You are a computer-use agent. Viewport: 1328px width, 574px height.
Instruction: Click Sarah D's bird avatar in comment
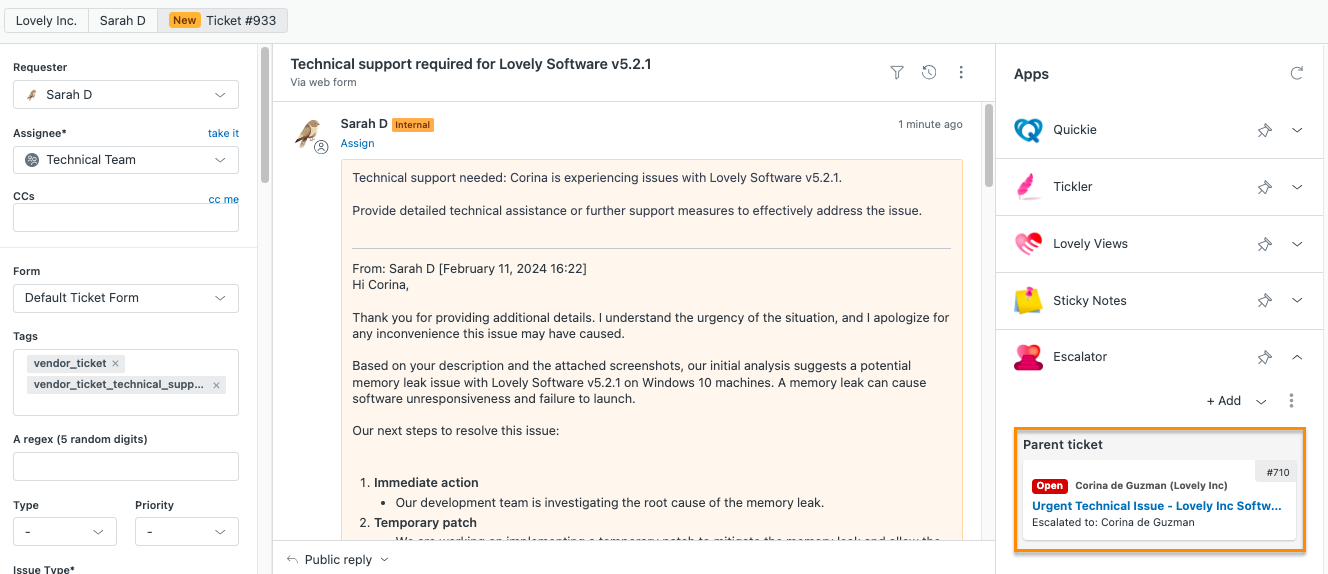[x=308, y=133]
